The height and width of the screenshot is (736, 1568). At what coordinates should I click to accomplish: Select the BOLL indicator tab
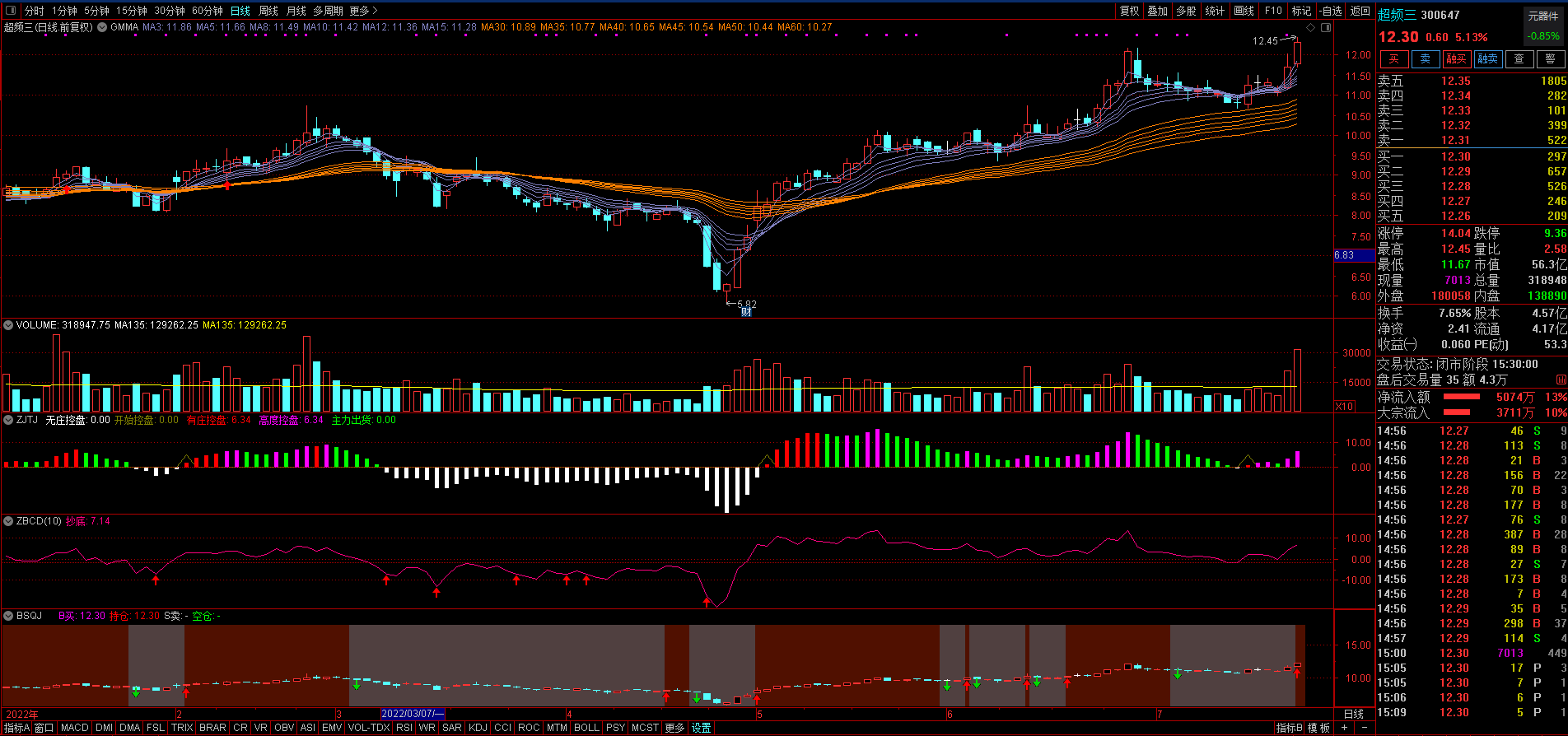587,728
